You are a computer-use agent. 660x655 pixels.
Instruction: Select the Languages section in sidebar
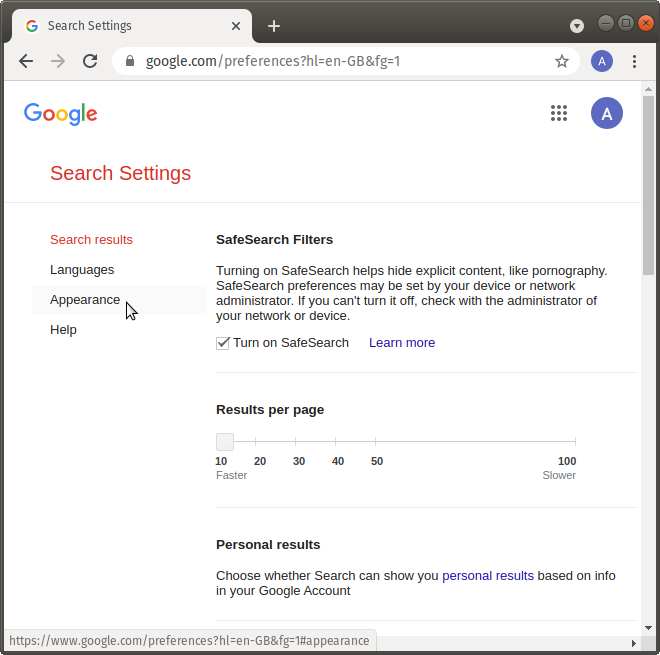(x=82, y=270)
